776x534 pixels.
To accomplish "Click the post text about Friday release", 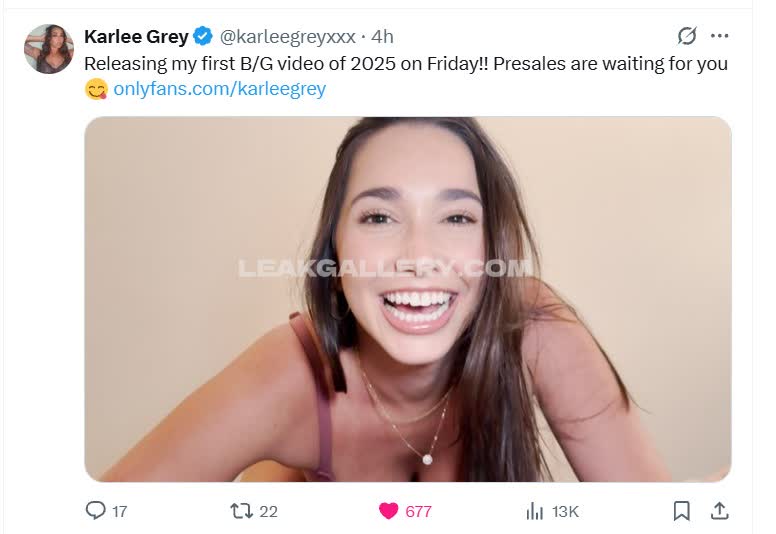I will coord(406,76).
